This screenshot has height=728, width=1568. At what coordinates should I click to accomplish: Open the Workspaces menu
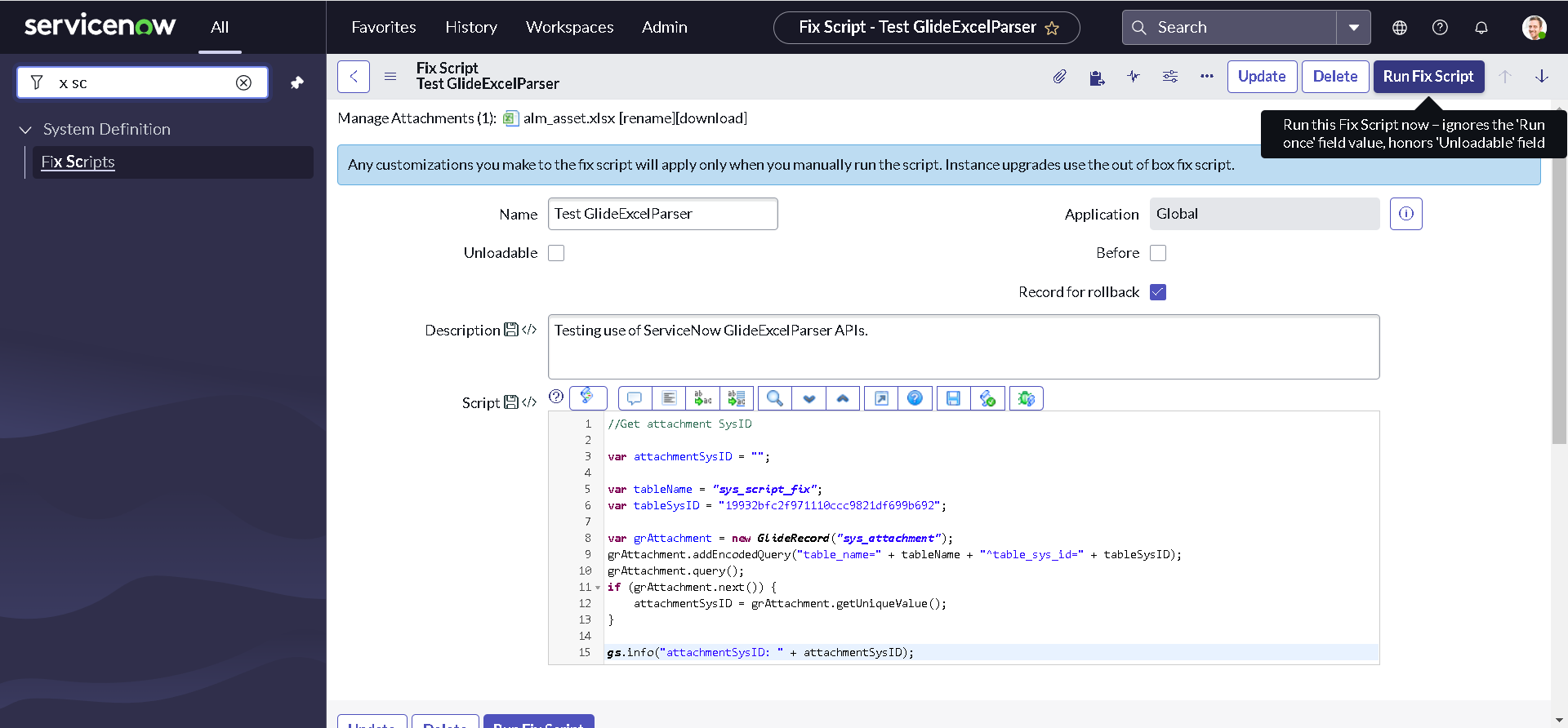point(570,28)
